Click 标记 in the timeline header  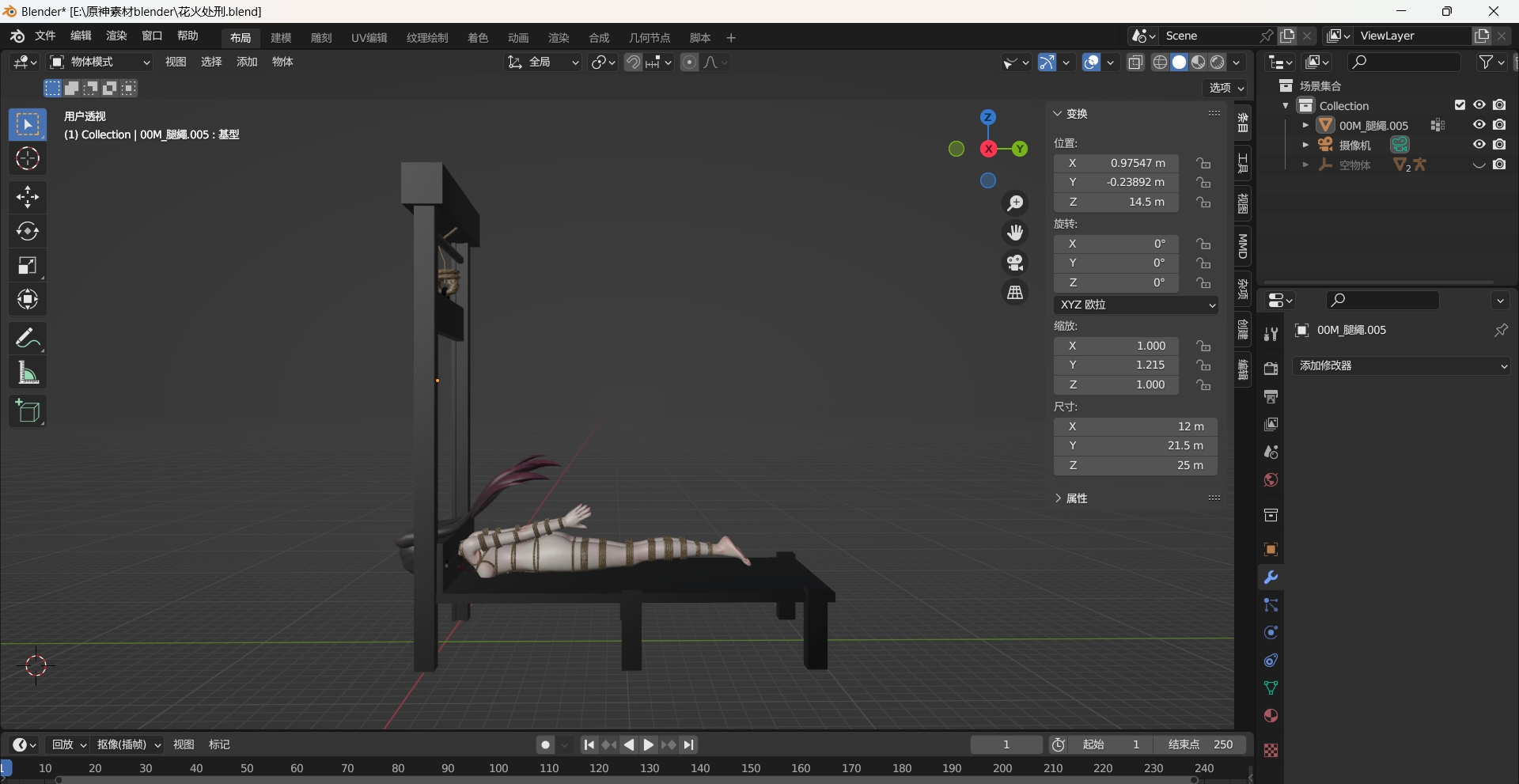pos(219,745)
